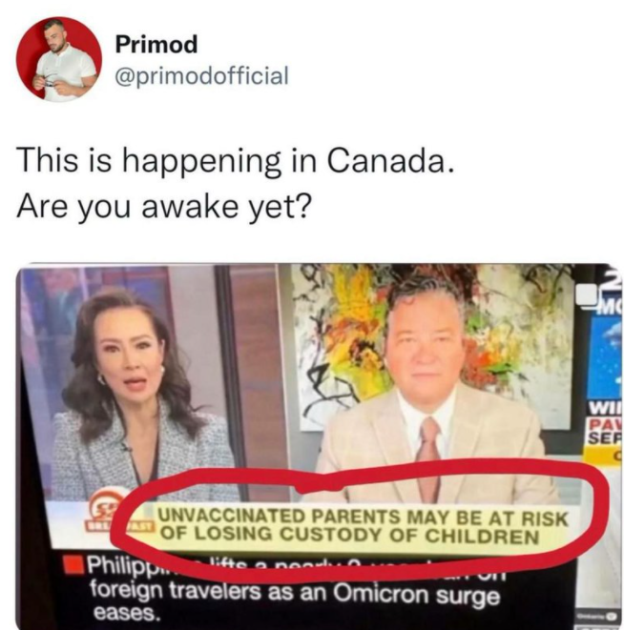Click the 'WI PA SE' sidebar label

coord(605,423)
